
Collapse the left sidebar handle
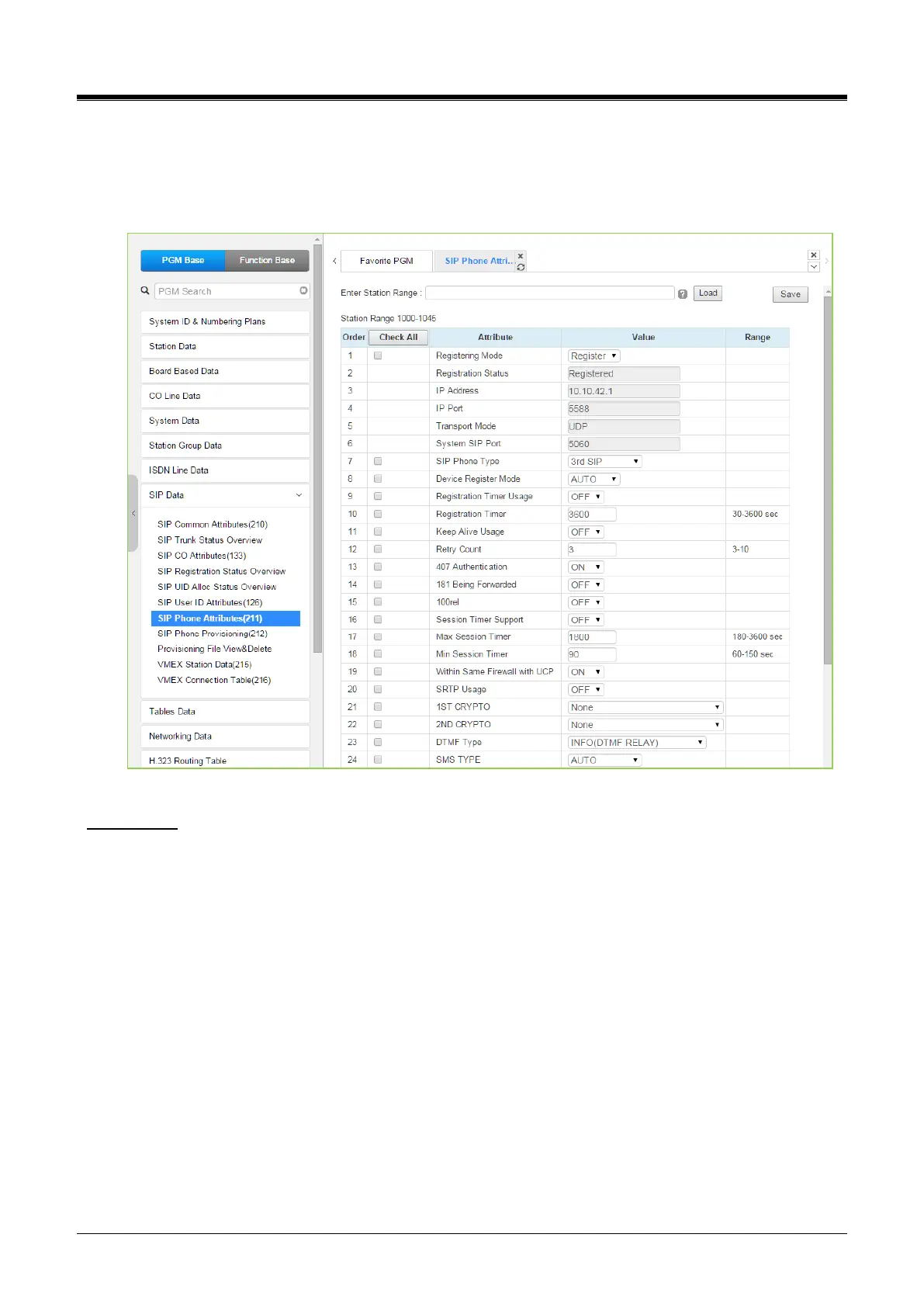coord(133,513)
